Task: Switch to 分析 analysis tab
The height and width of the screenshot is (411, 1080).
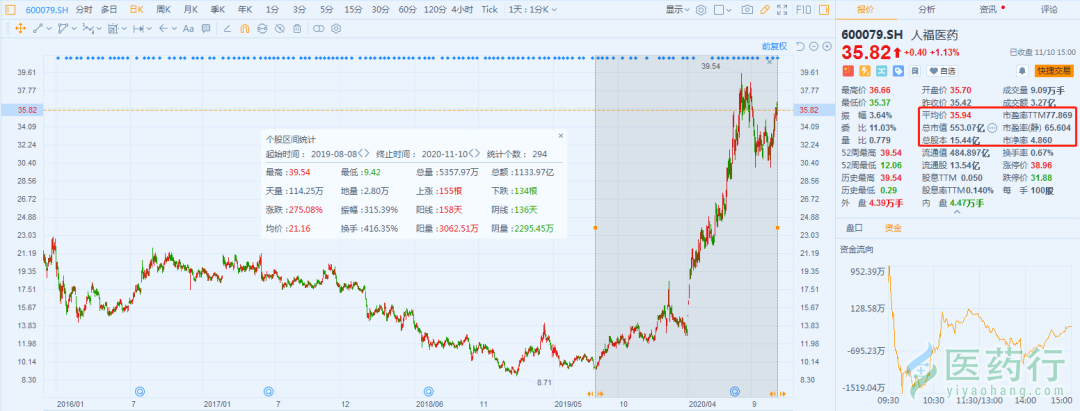Action: click(926, 10)
